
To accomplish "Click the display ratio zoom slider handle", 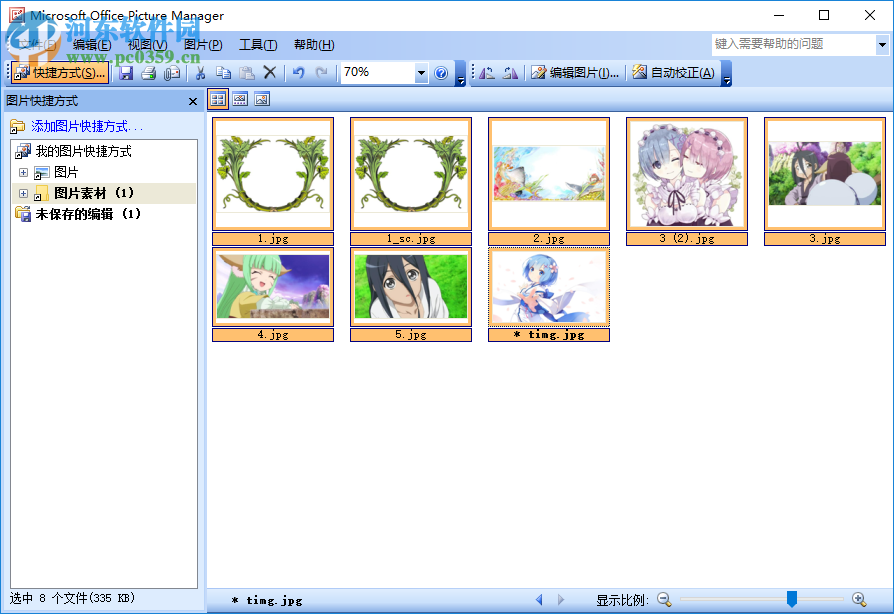I will pos(791,599).
